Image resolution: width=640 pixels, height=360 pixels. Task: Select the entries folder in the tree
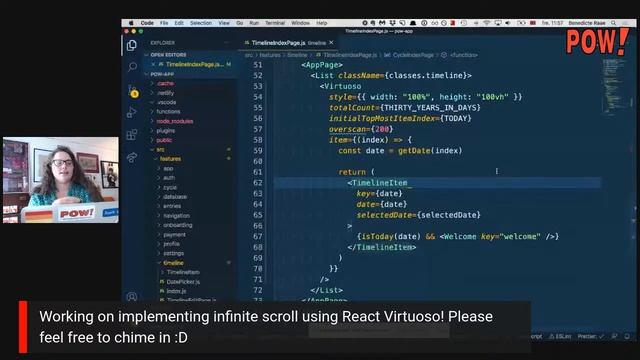pos(172,206)
